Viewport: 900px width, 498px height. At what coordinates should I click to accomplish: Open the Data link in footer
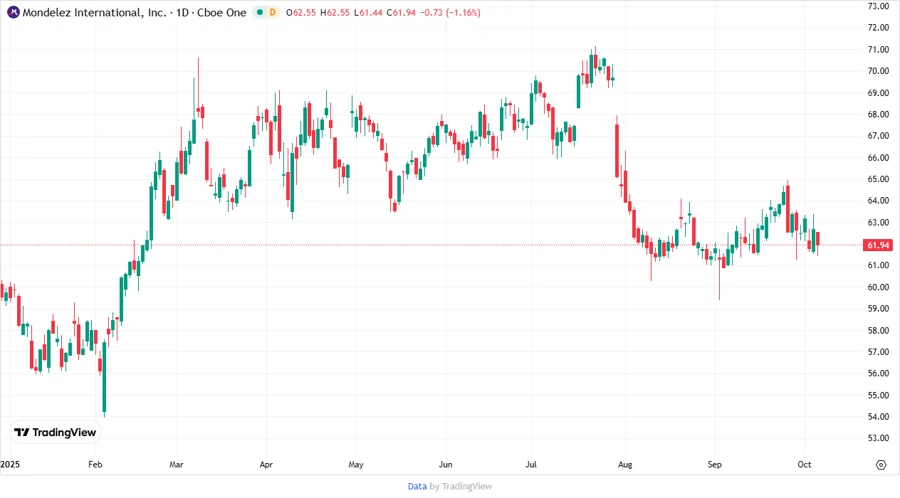(x=417, y=486)
